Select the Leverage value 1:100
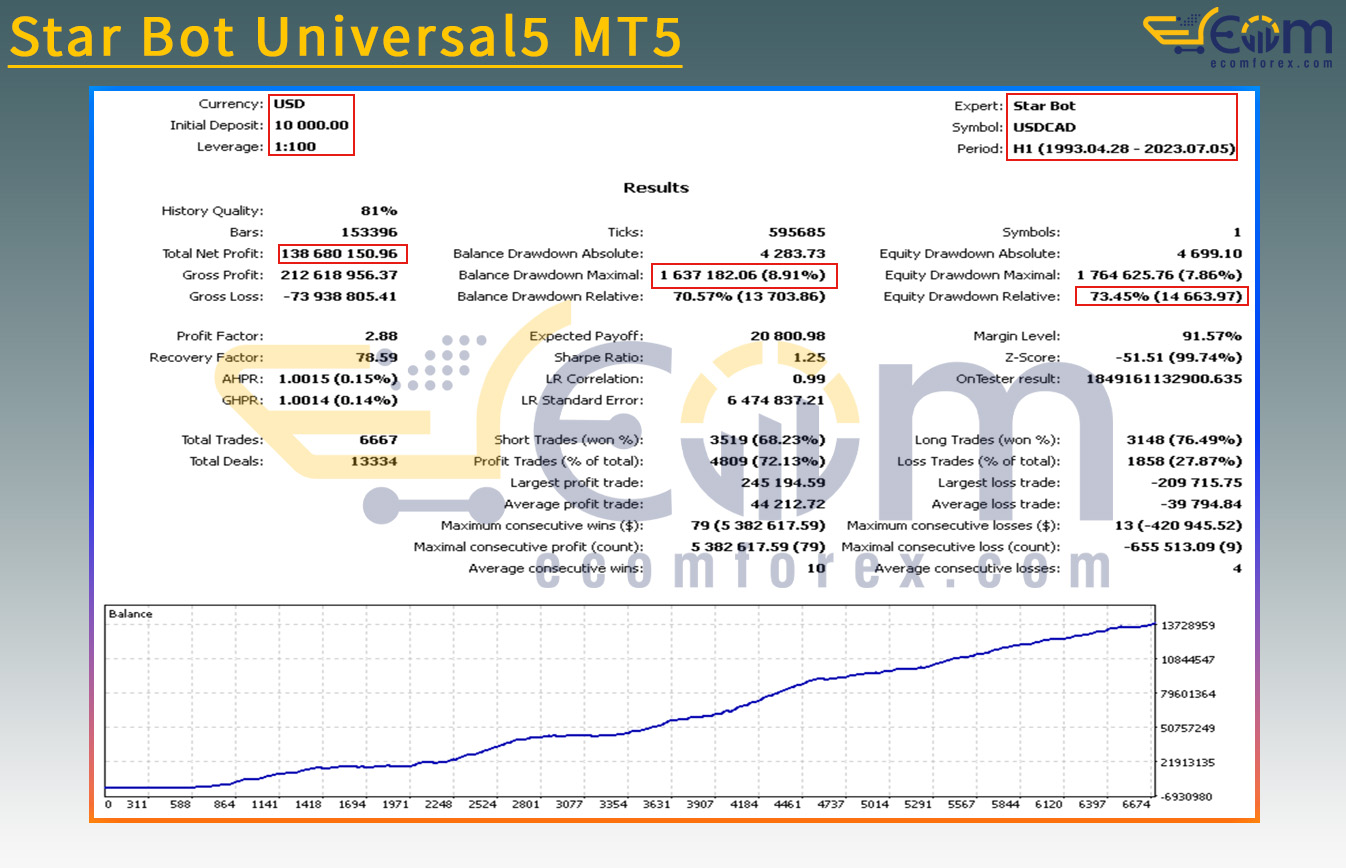 294,147
